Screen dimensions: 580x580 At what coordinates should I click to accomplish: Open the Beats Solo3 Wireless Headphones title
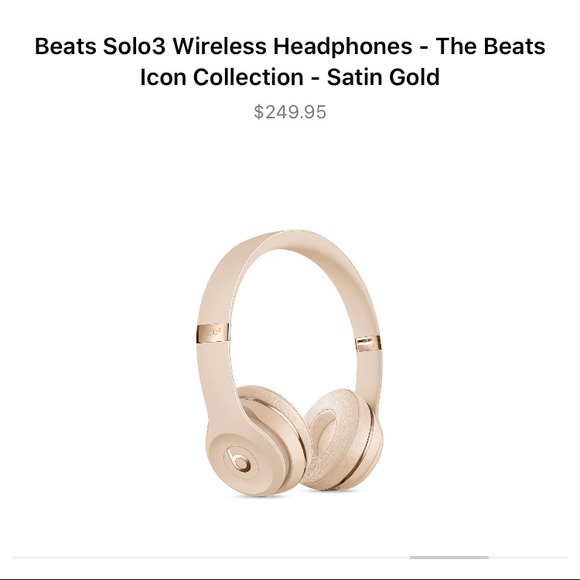(290, 61)
